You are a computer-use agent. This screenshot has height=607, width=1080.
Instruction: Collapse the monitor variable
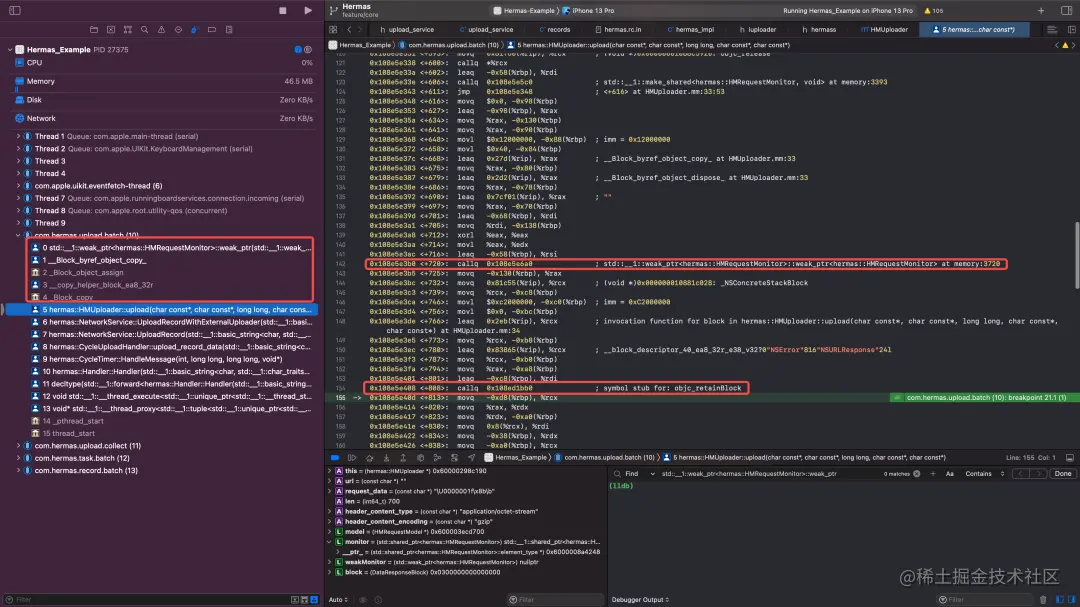click(330, 542)
